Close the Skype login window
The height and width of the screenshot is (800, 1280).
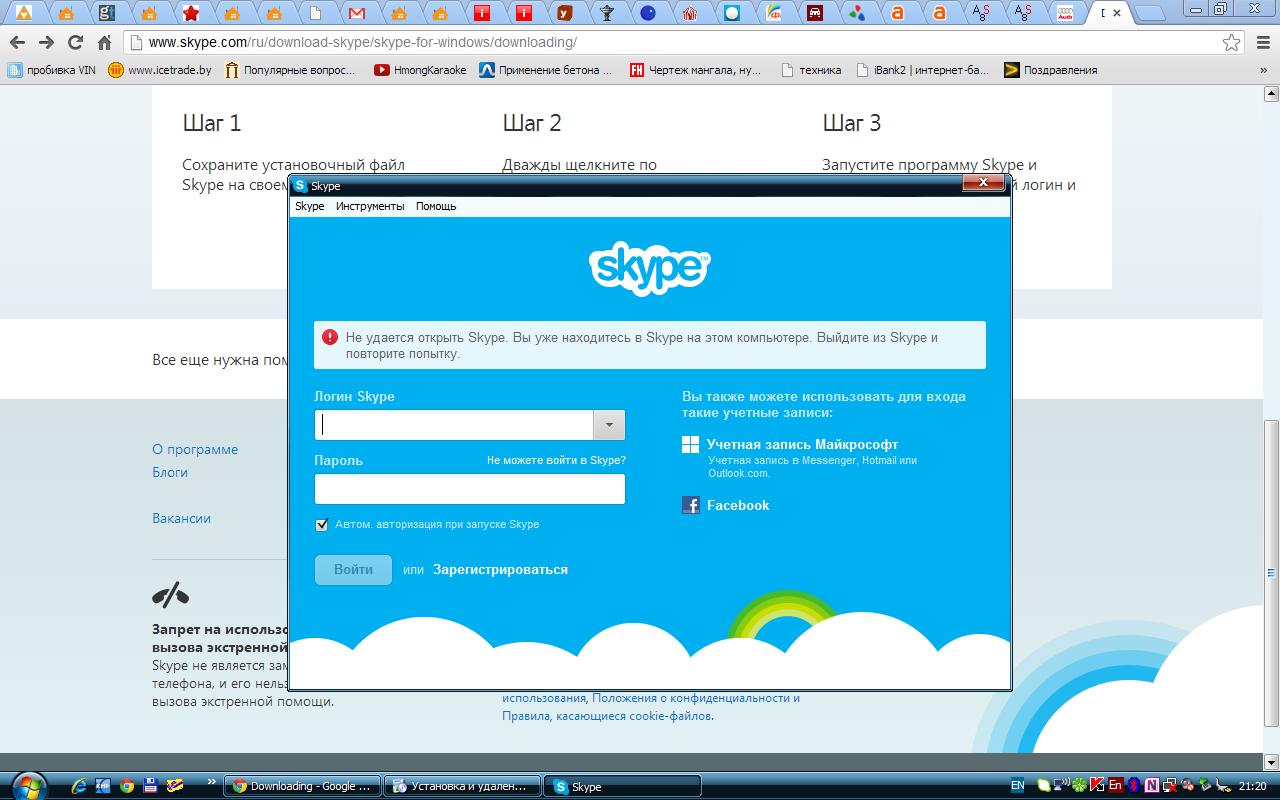point(983,183)
